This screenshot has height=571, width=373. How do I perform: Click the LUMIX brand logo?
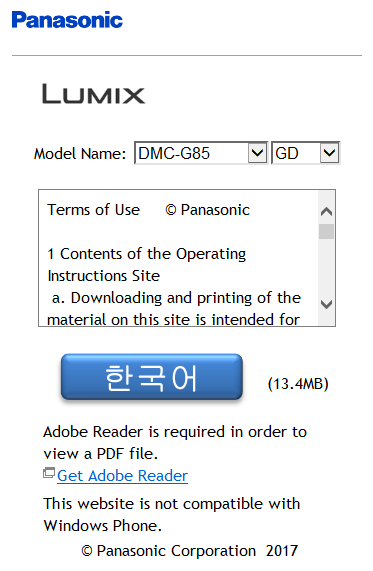(94, 94)
